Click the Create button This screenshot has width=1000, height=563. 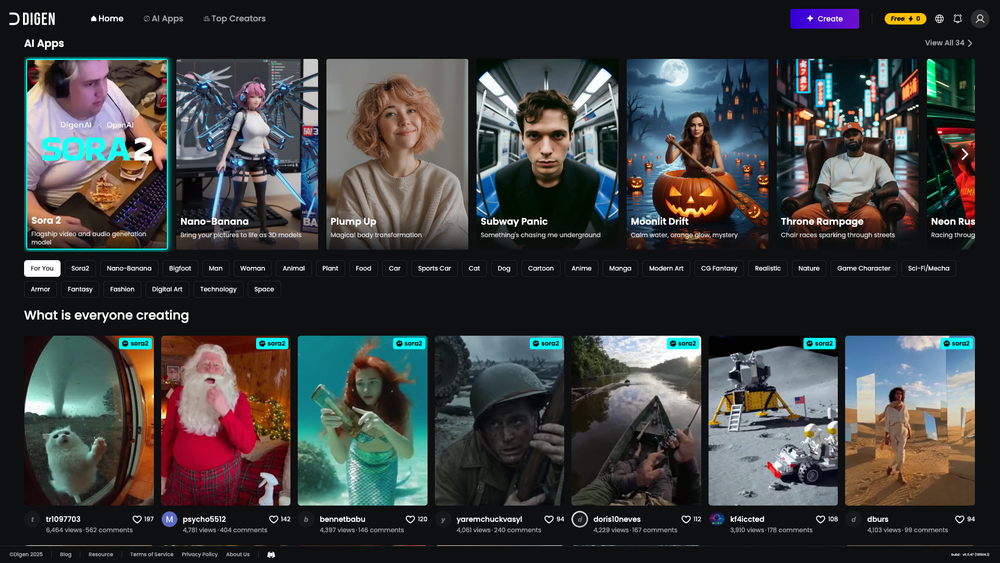coord(825,18)
